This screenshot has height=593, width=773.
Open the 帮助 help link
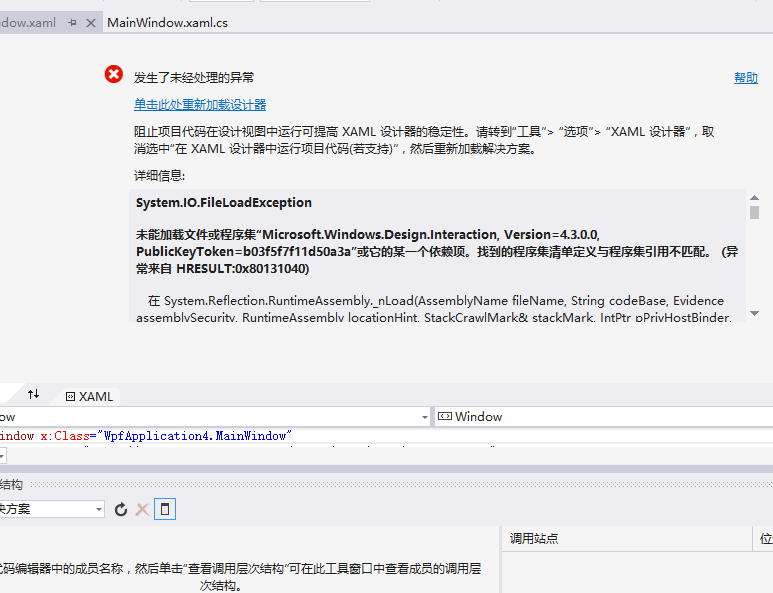point(745,78)
